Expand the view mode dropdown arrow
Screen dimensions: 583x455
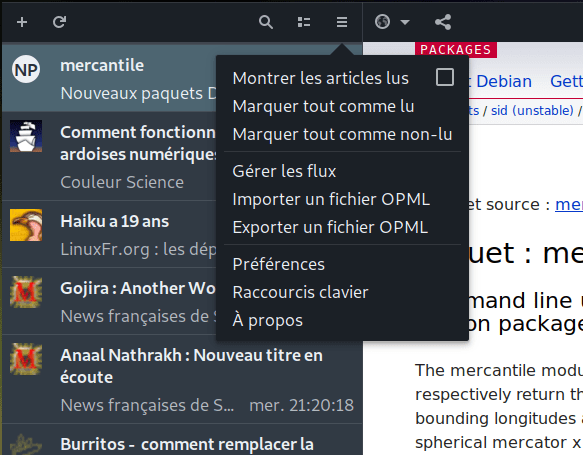point(405,22)
